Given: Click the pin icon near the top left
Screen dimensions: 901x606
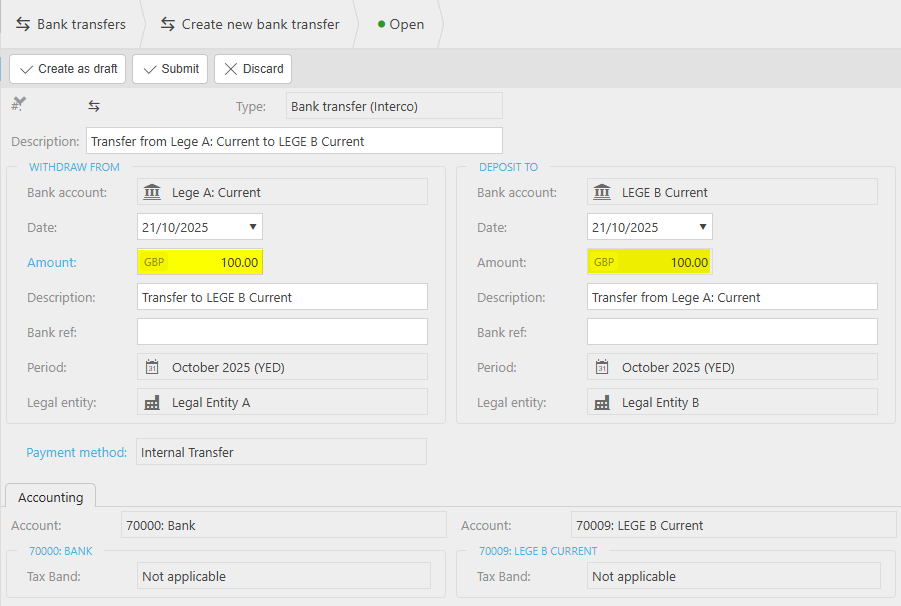Looking at the screenshot, I should coord(18,105).
